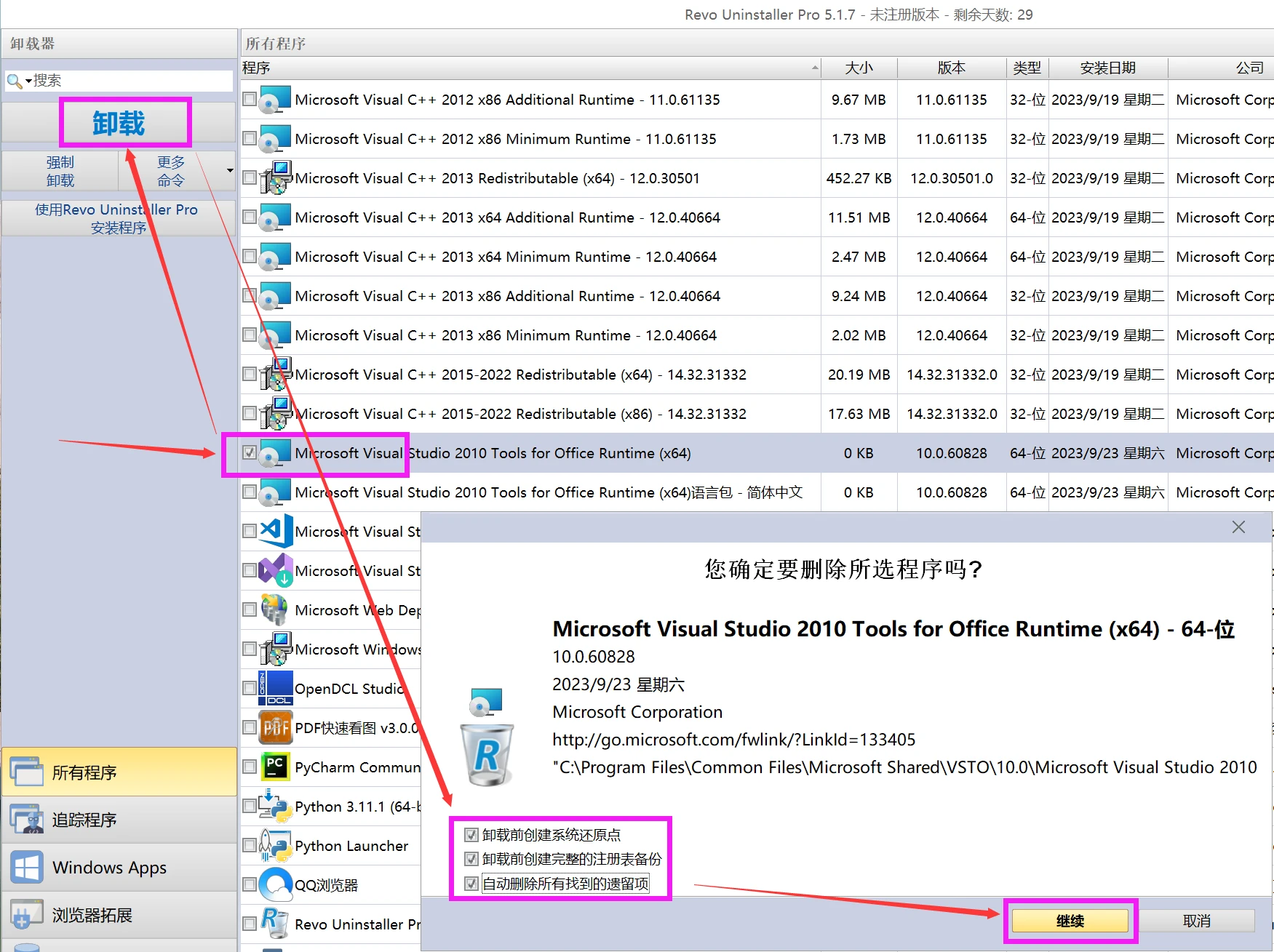Image resolution: width=1274 pixels, height=952 pixels.
Task: Sort by the 版本 column header
Action: [952, 68]
